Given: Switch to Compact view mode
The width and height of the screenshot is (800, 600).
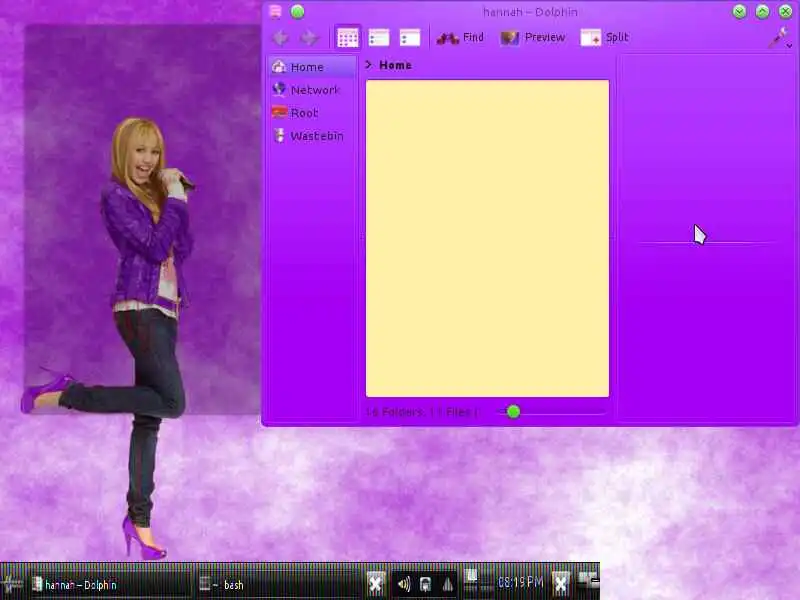Looking at the screenshot, I should coord(379,38).
